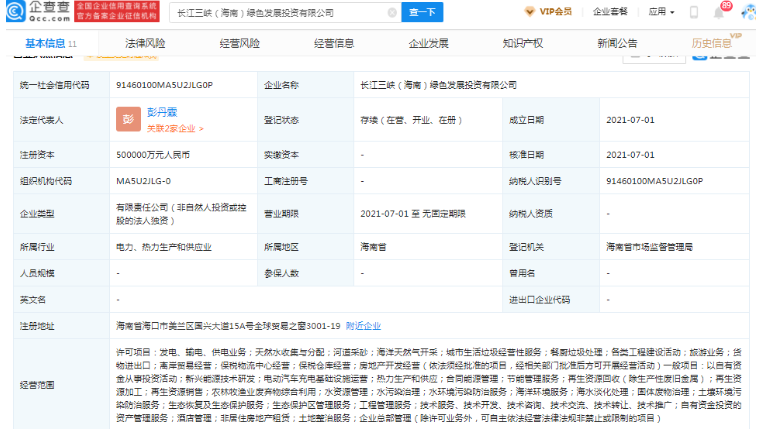The image size is (767, 436).
Task: Click the Qcc.com logo icon
Action: tap(16, 12)
